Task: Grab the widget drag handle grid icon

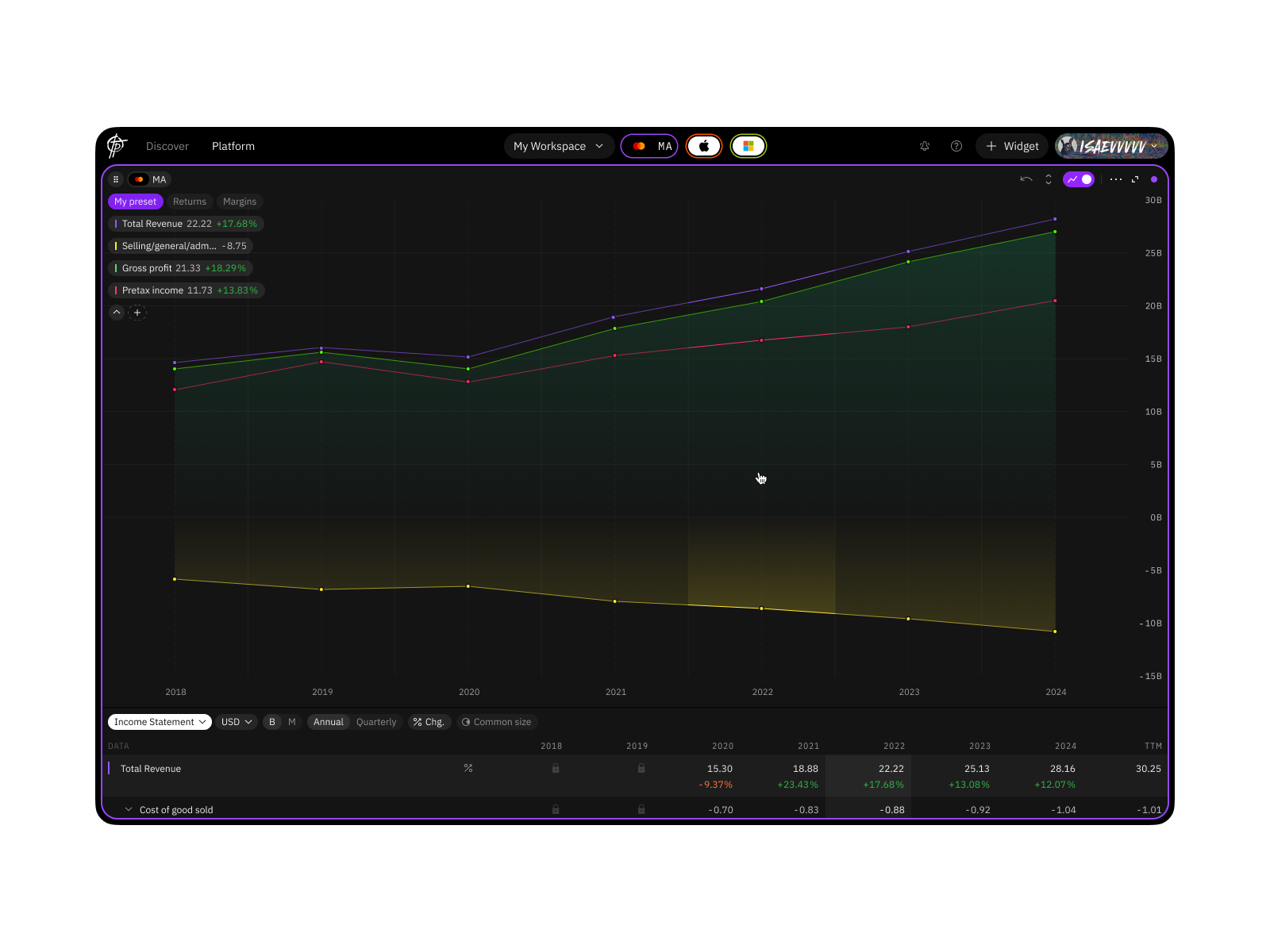Action: click(116, 179)
